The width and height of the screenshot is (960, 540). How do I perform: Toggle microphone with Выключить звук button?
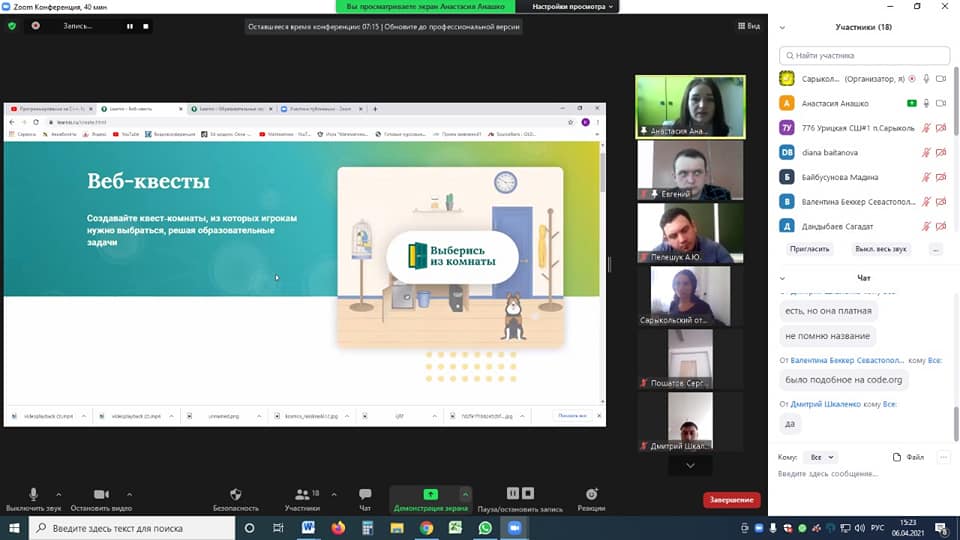pyautogui.click(x=33, y=495)
